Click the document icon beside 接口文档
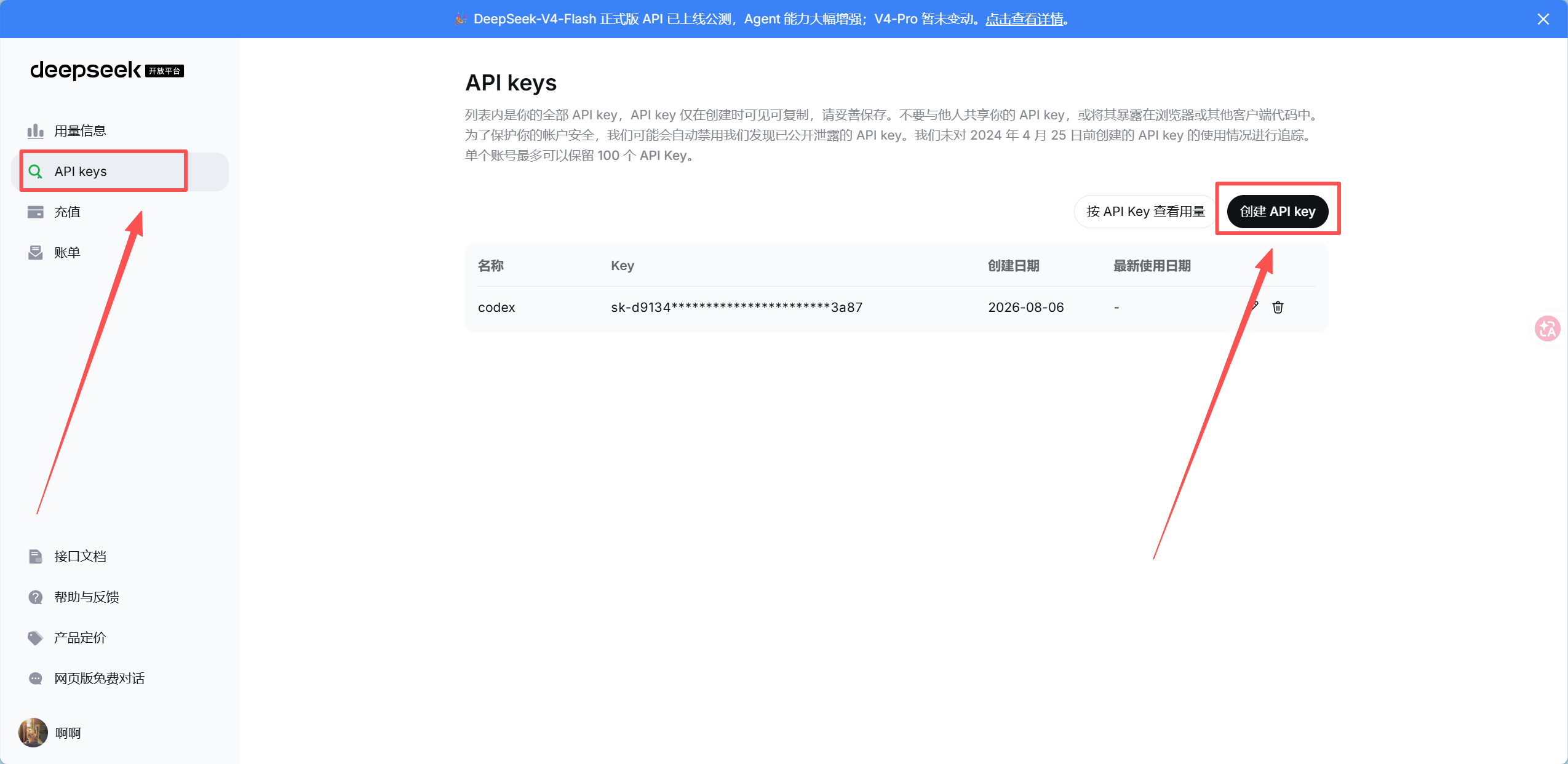 click(x=36, y=557)
